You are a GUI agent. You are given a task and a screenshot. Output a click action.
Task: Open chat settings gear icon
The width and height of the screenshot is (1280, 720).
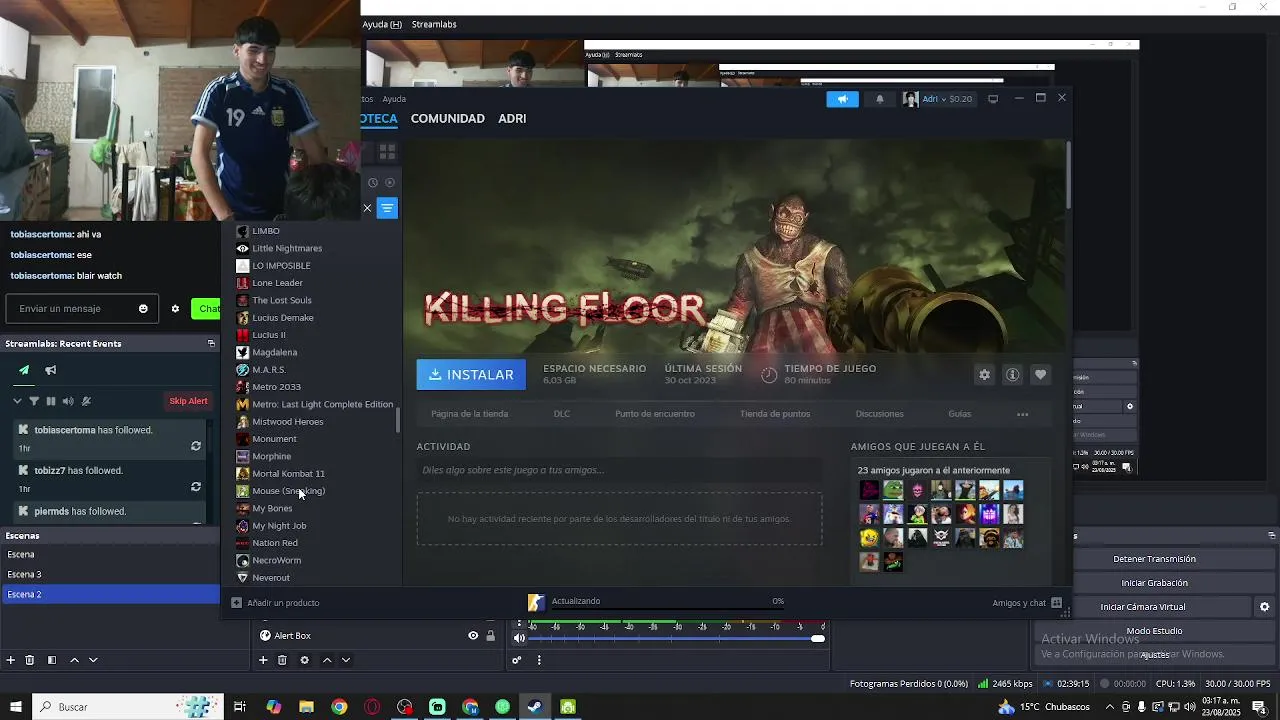pyautogui.click(x=175, y=309)
